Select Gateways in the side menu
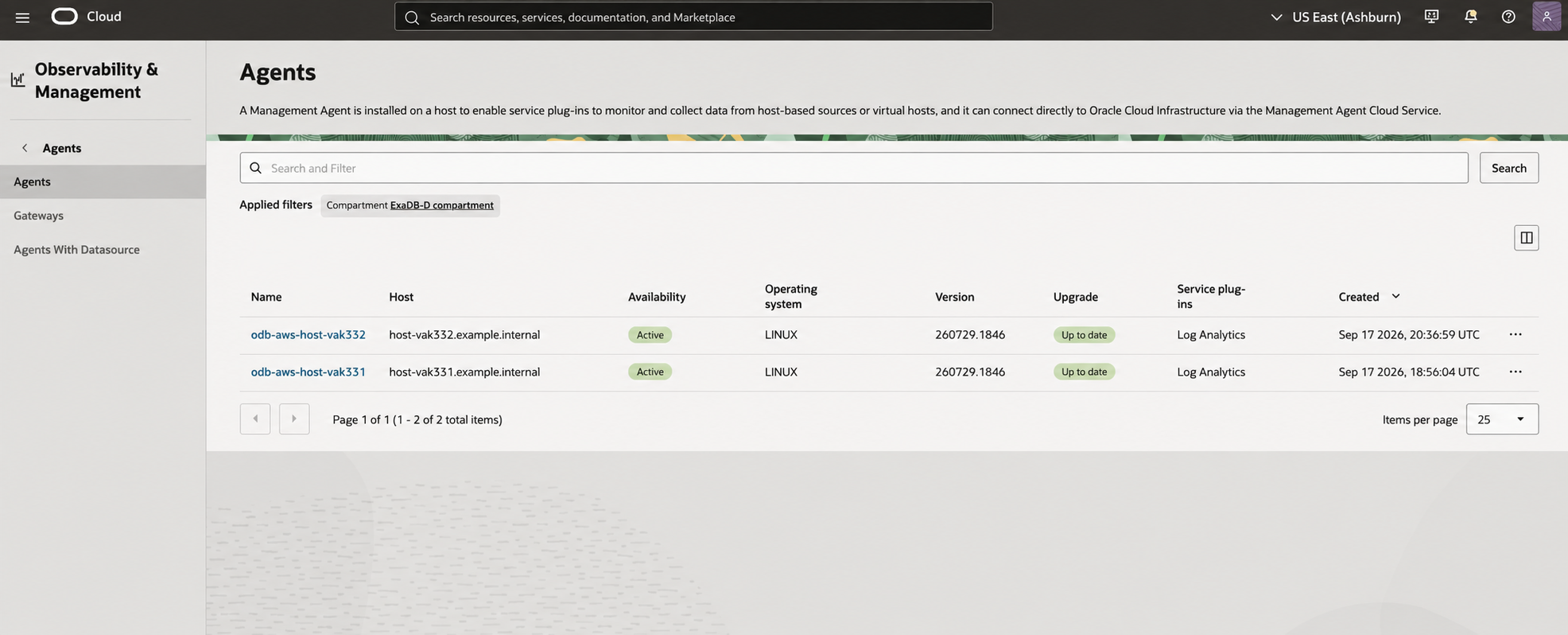This screenshot has width=1568, height=635. tap(38, 216)
